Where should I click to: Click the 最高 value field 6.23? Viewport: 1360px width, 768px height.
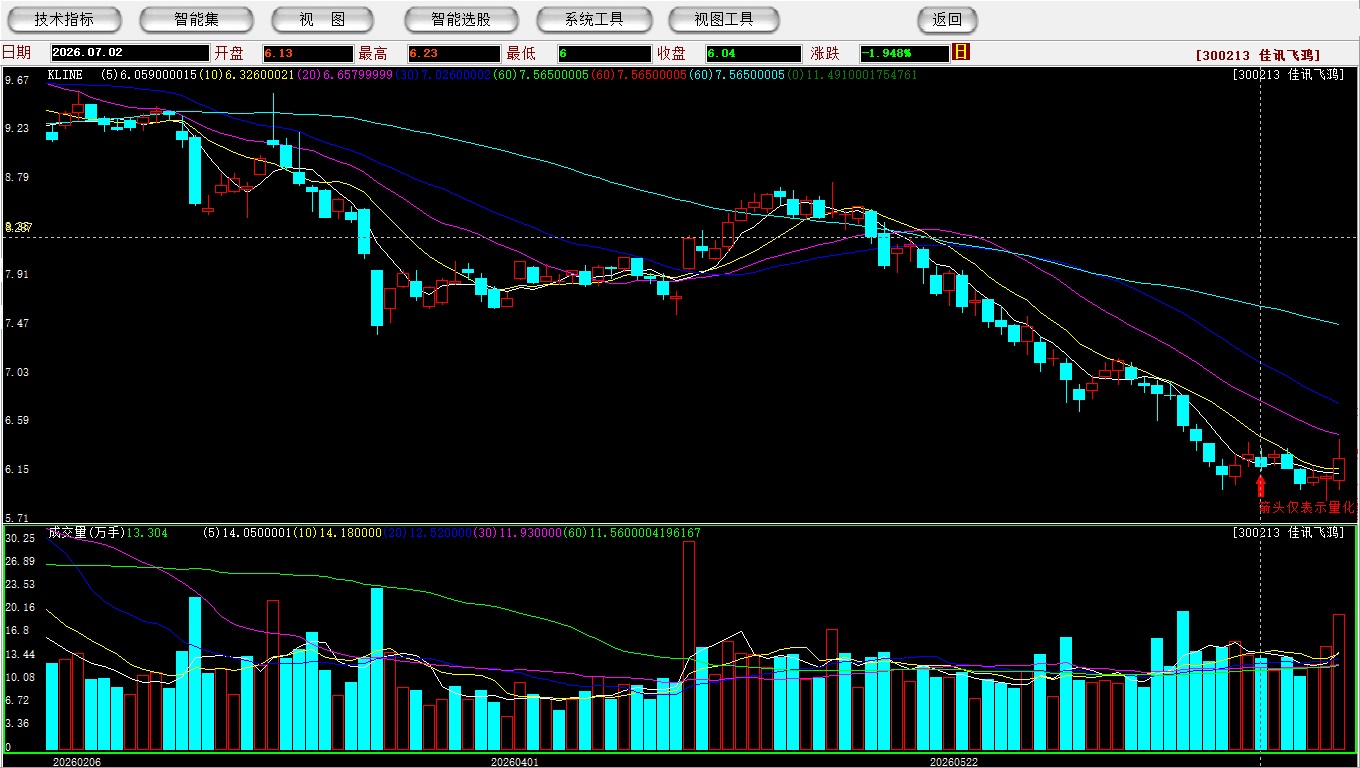click(454, 53)
